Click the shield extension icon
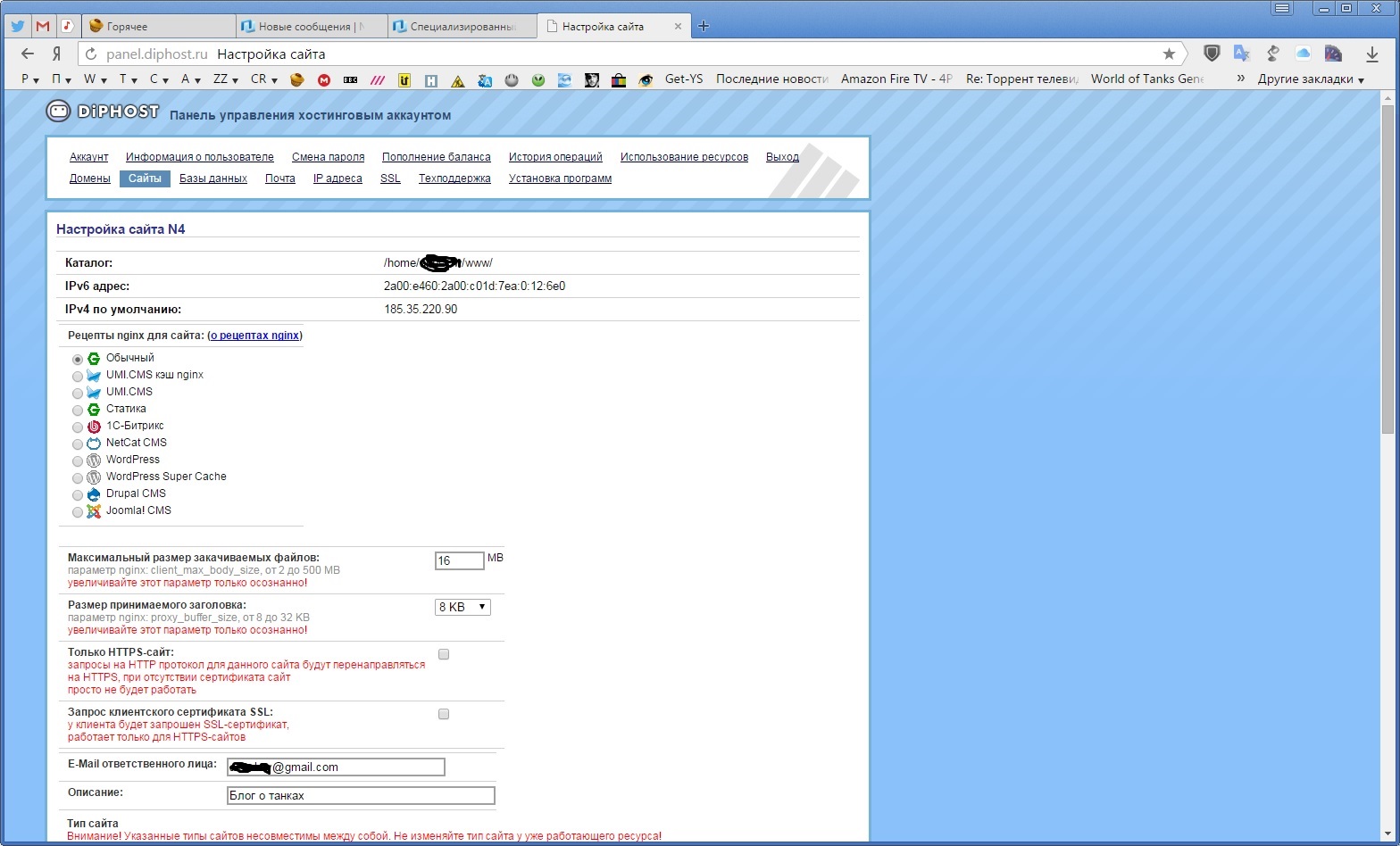Image resolution: width=1400 pixels, height=846 pixels. tap(1212, 54)
